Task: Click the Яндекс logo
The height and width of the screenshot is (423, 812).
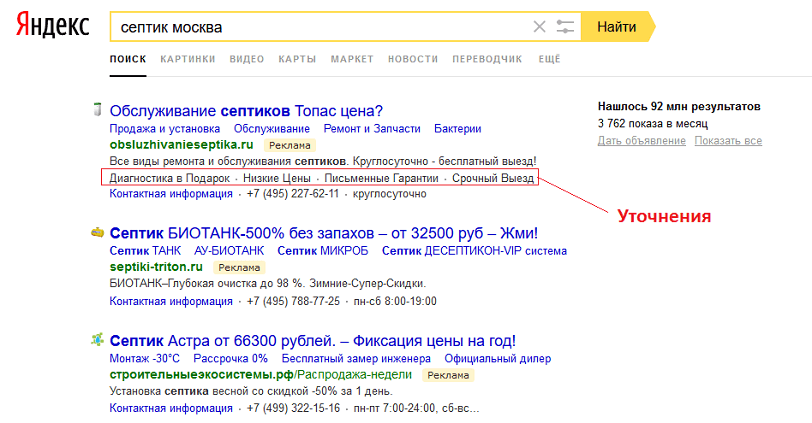Action: pyautogui.click(x=52, y=27)
